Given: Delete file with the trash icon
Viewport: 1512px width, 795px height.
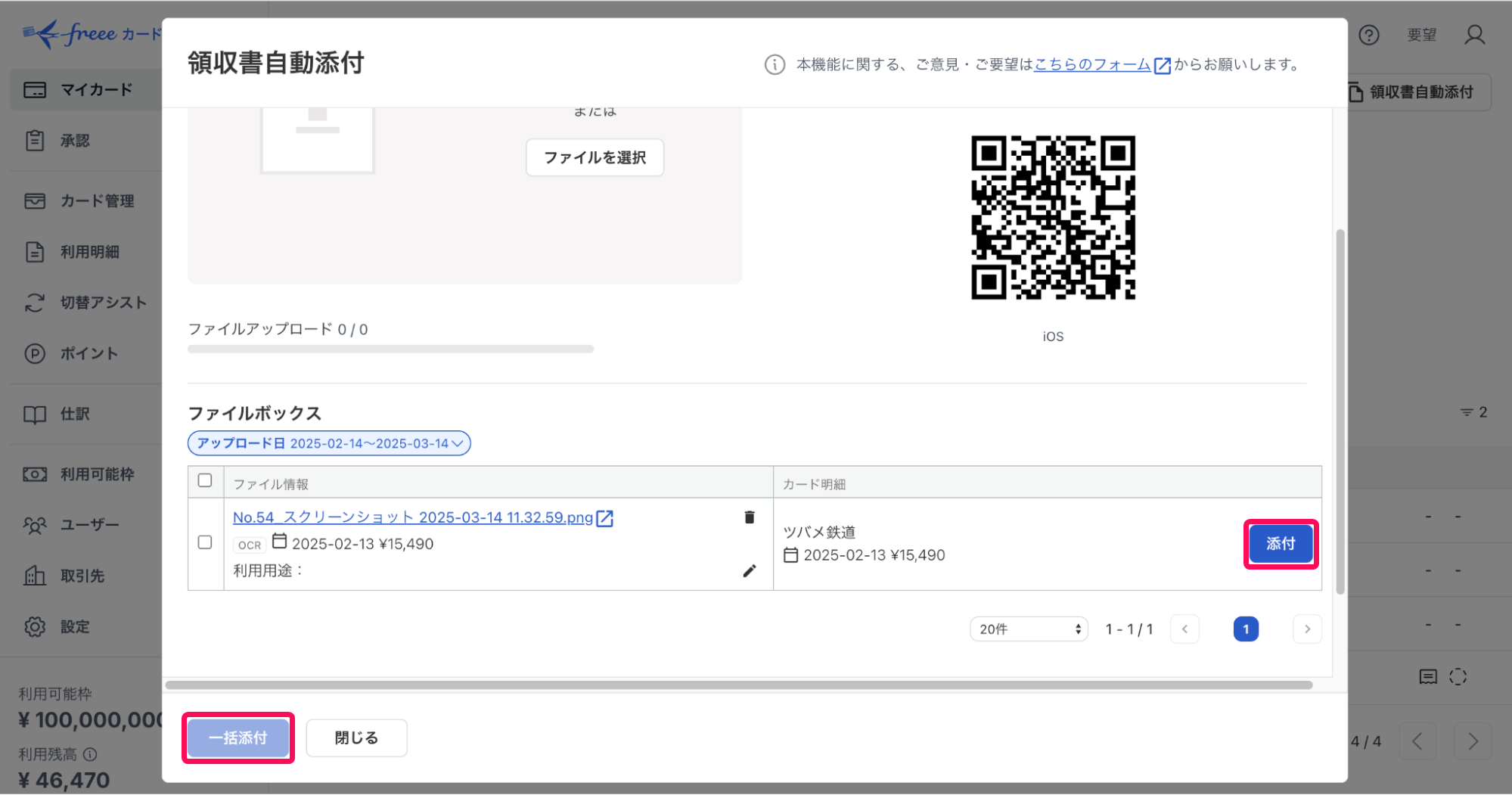Looking at the screenshot, I should tap(750, 517).
